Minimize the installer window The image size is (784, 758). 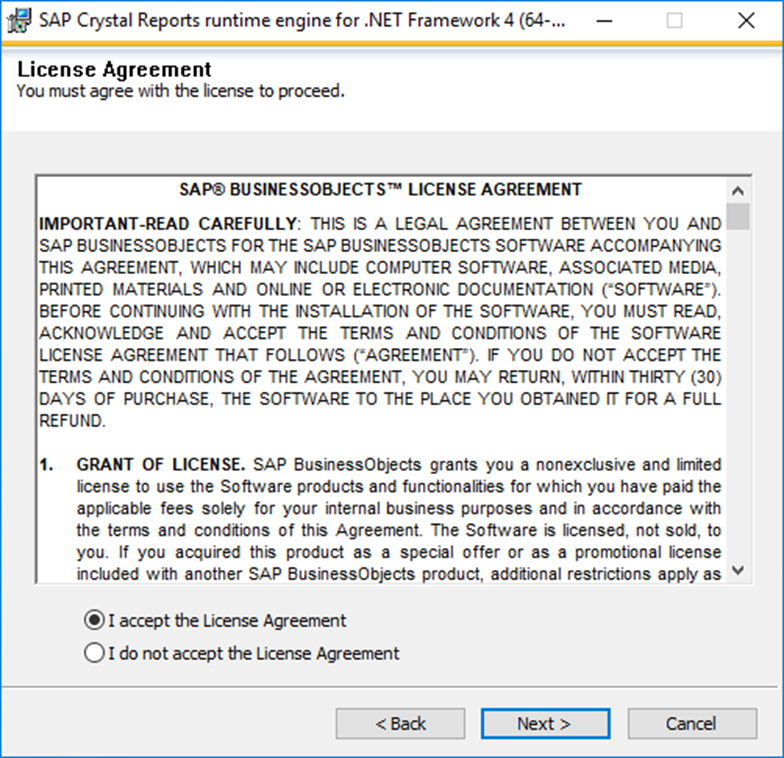click(604, 21)
